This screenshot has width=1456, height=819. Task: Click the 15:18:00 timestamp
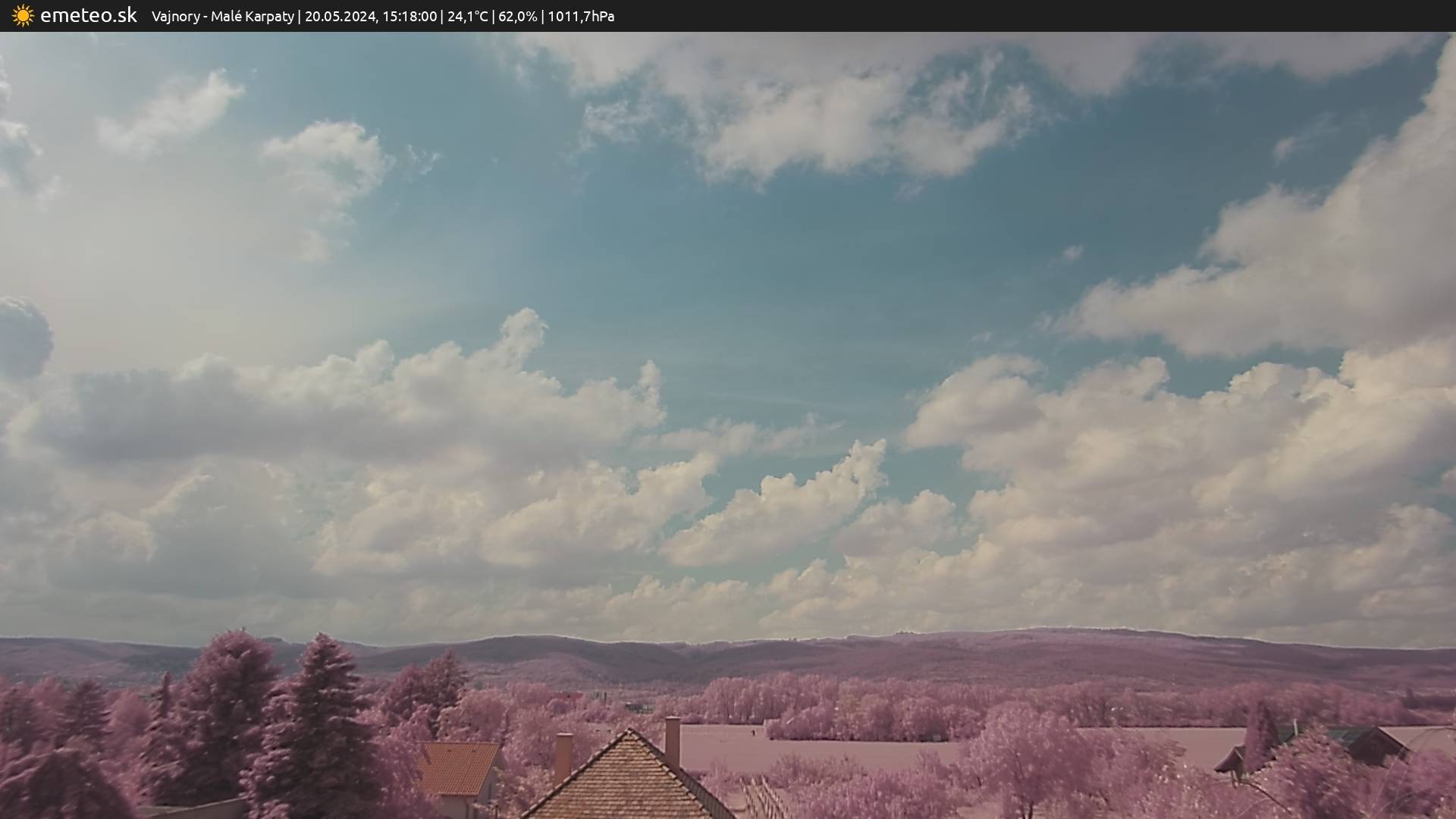click(x=409, y=17)
